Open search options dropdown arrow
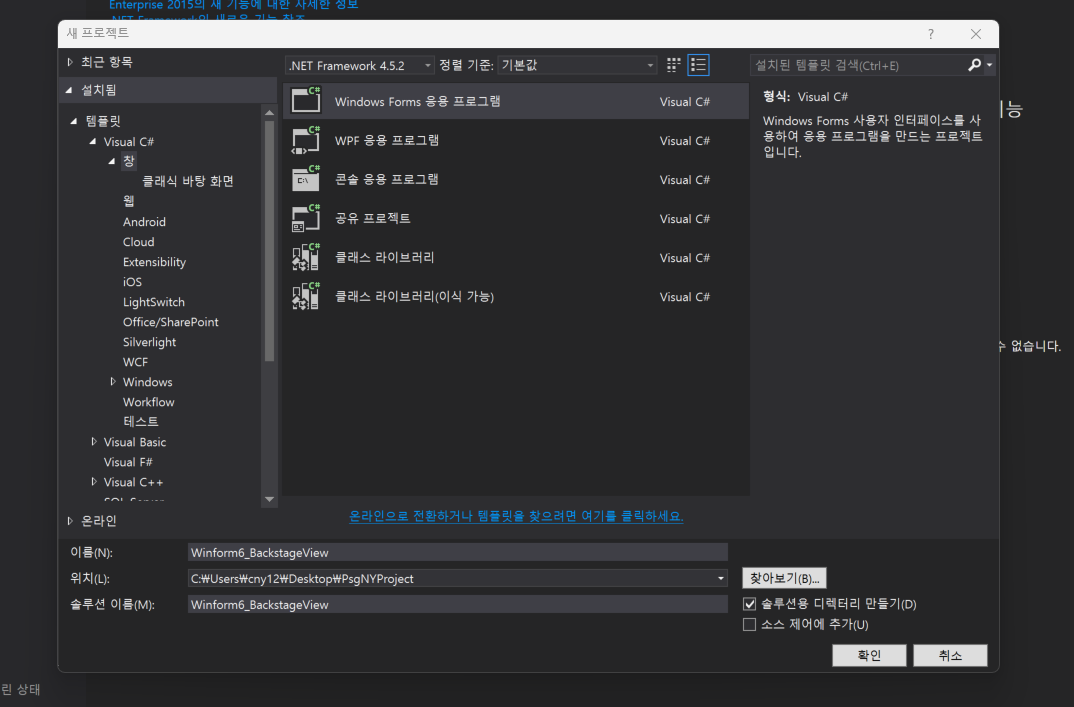This screenshot has height=707, width=1074. 989,65
